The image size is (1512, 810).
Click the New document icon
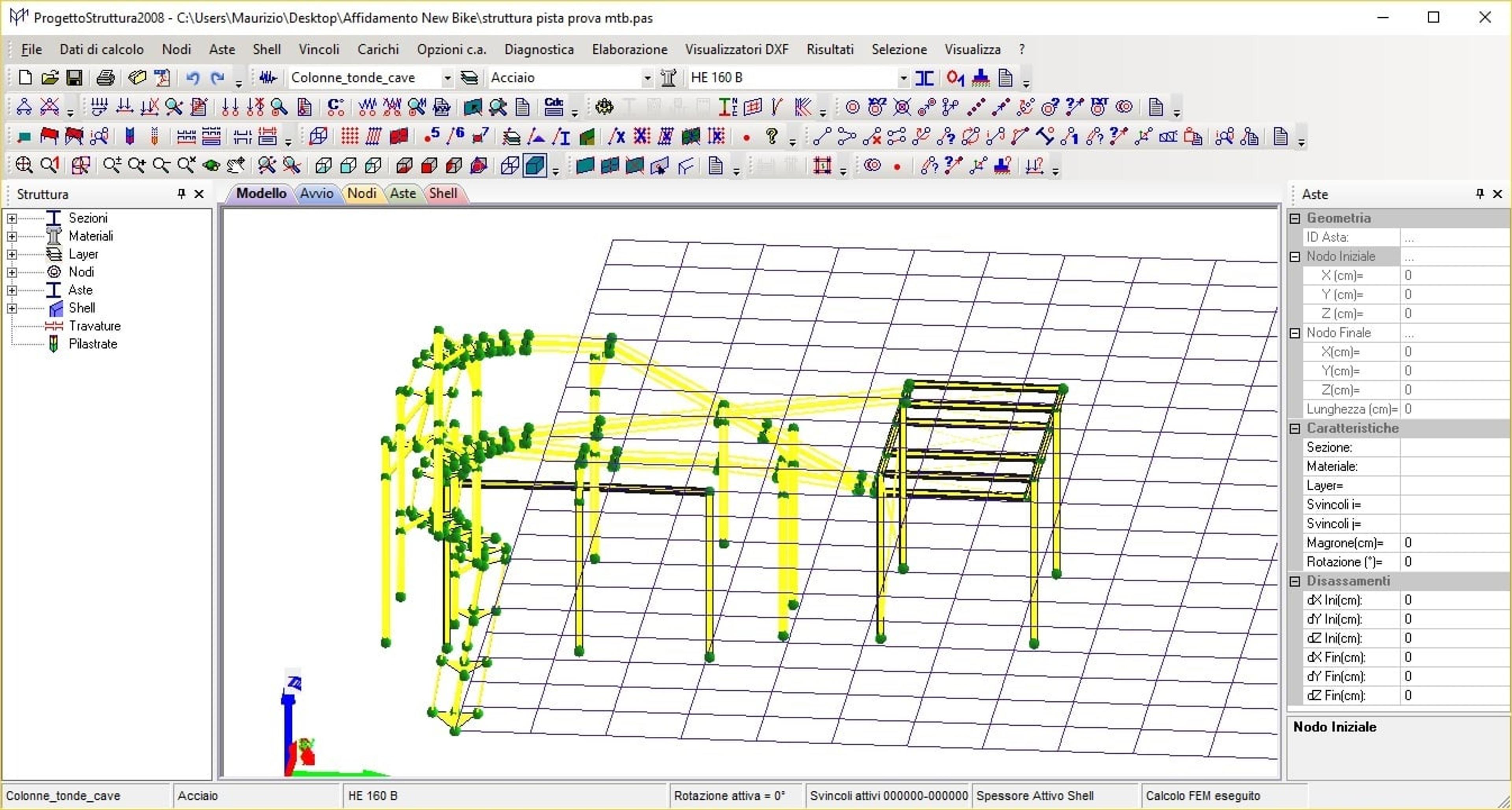(25, 78)
